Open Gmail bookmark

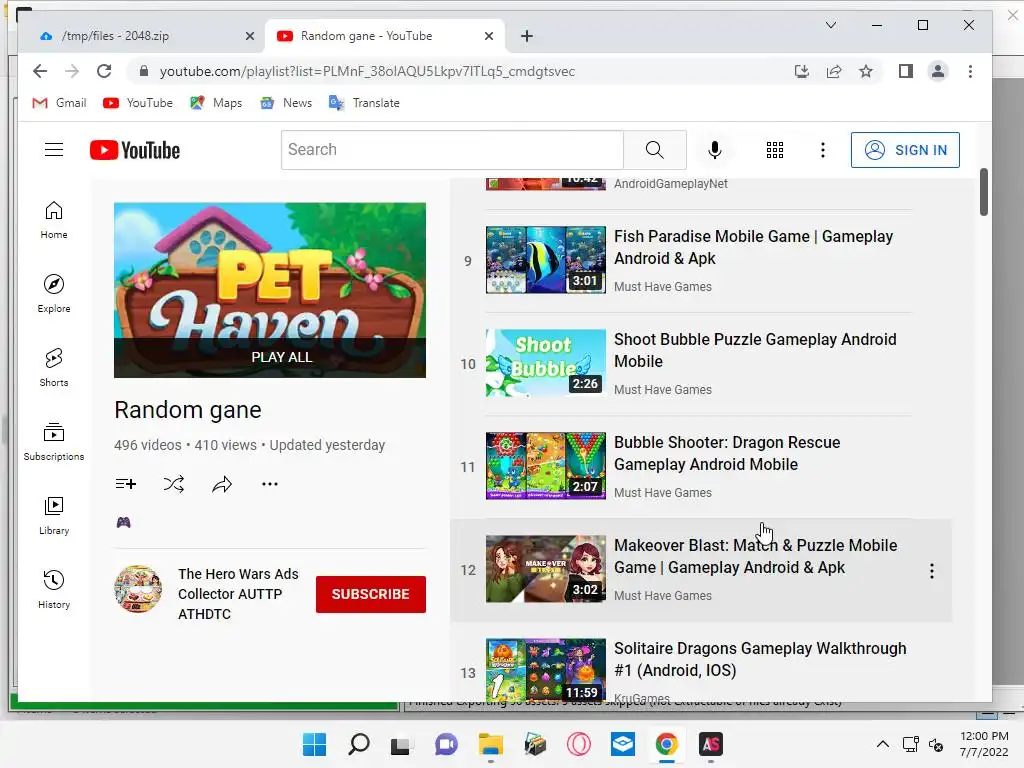(59, 103)
